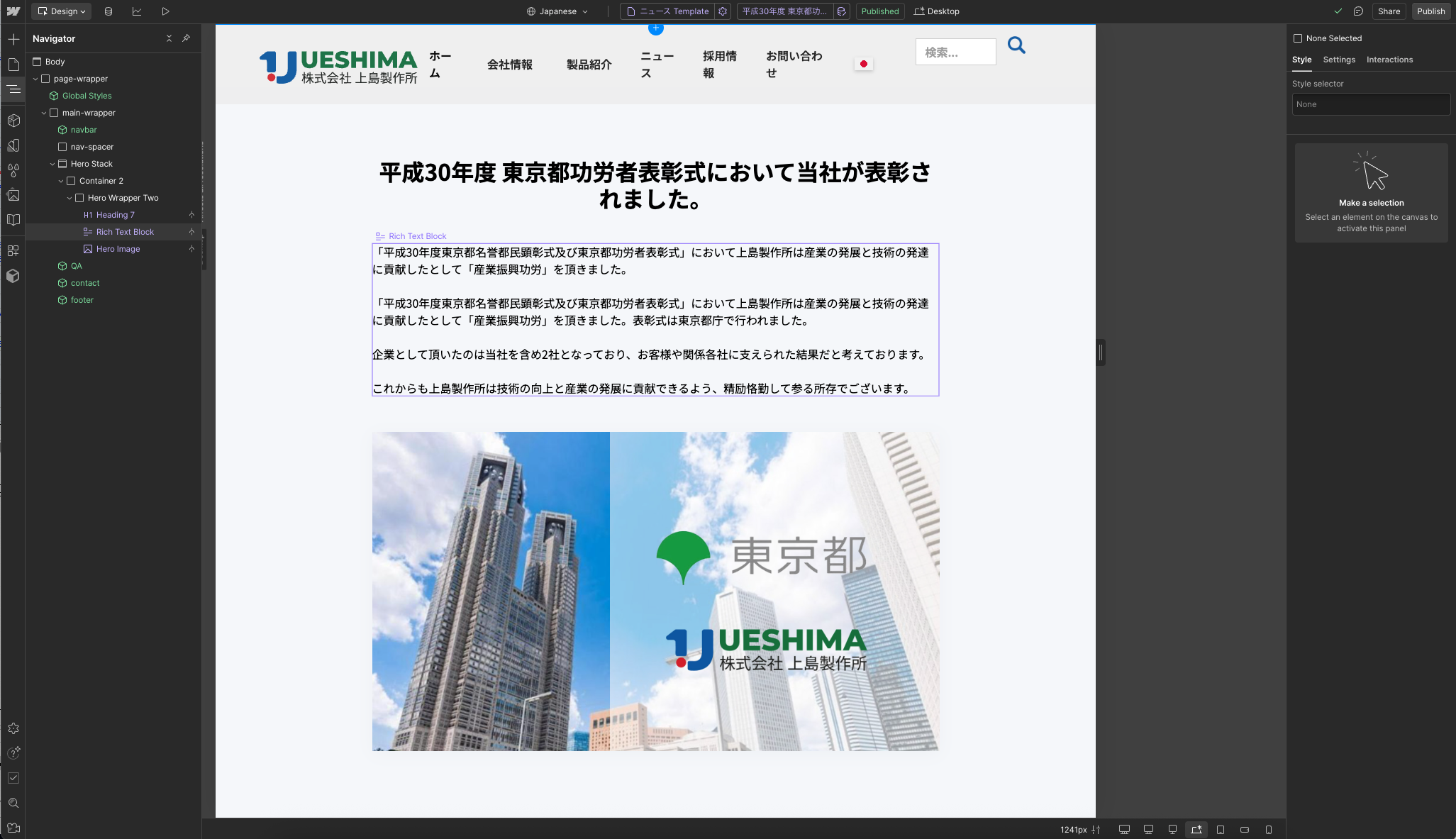The height and width of the screenshot is (839, 1456).
Task: Click the Share button
Action: point(1389,11)
